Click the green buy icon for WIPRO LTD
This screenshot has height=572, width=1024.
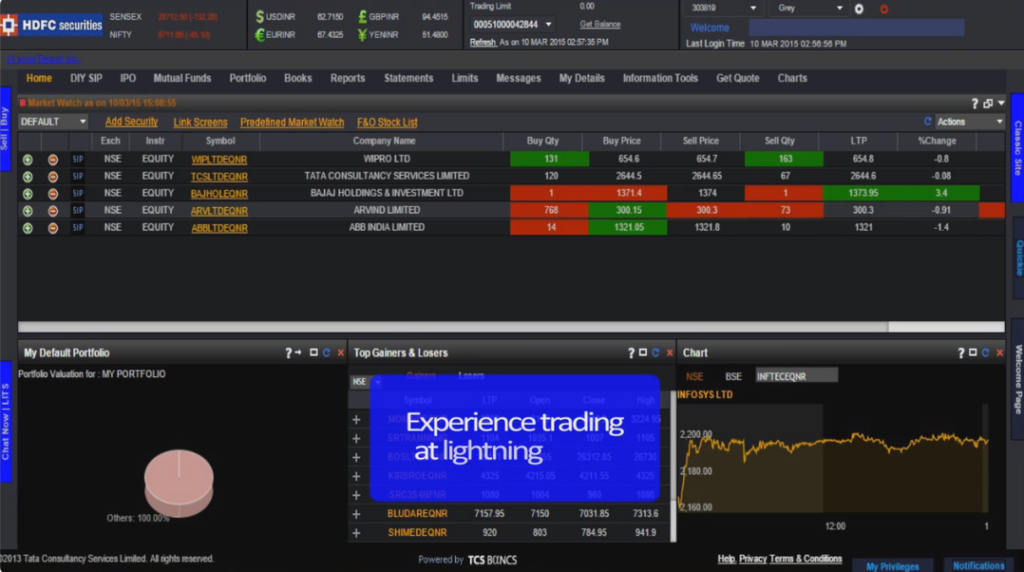point(27,159)
